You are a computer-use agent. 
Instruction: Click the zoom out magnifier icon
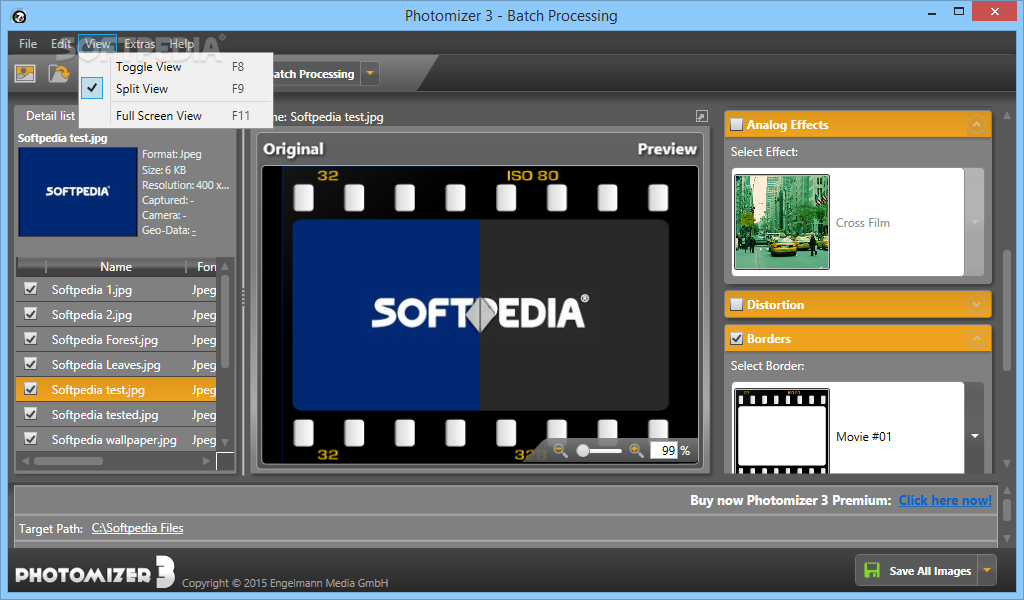pos(560,450)
